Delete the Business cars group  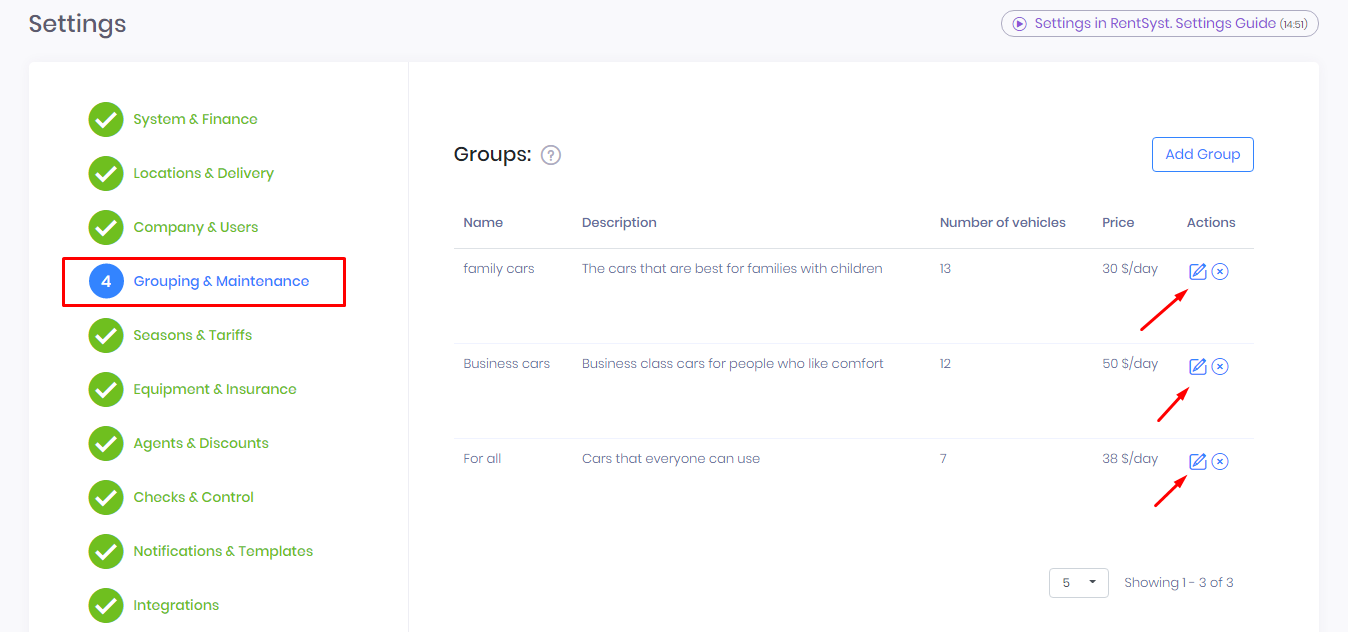tap(1220, 366)
